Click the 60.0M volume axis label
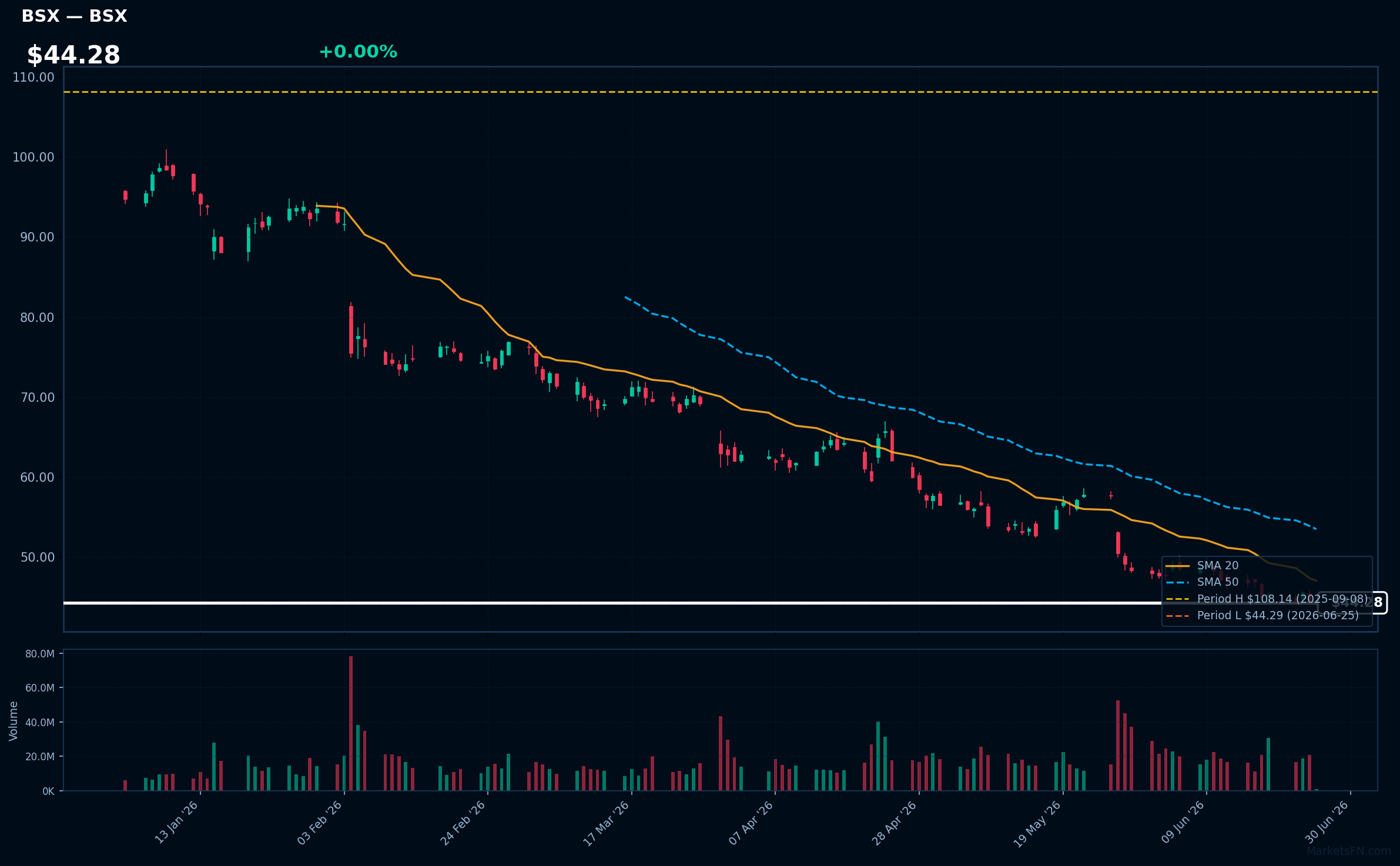Viewport: 1400px width, 866px height. pyautogui.click(x=40, y=688)
